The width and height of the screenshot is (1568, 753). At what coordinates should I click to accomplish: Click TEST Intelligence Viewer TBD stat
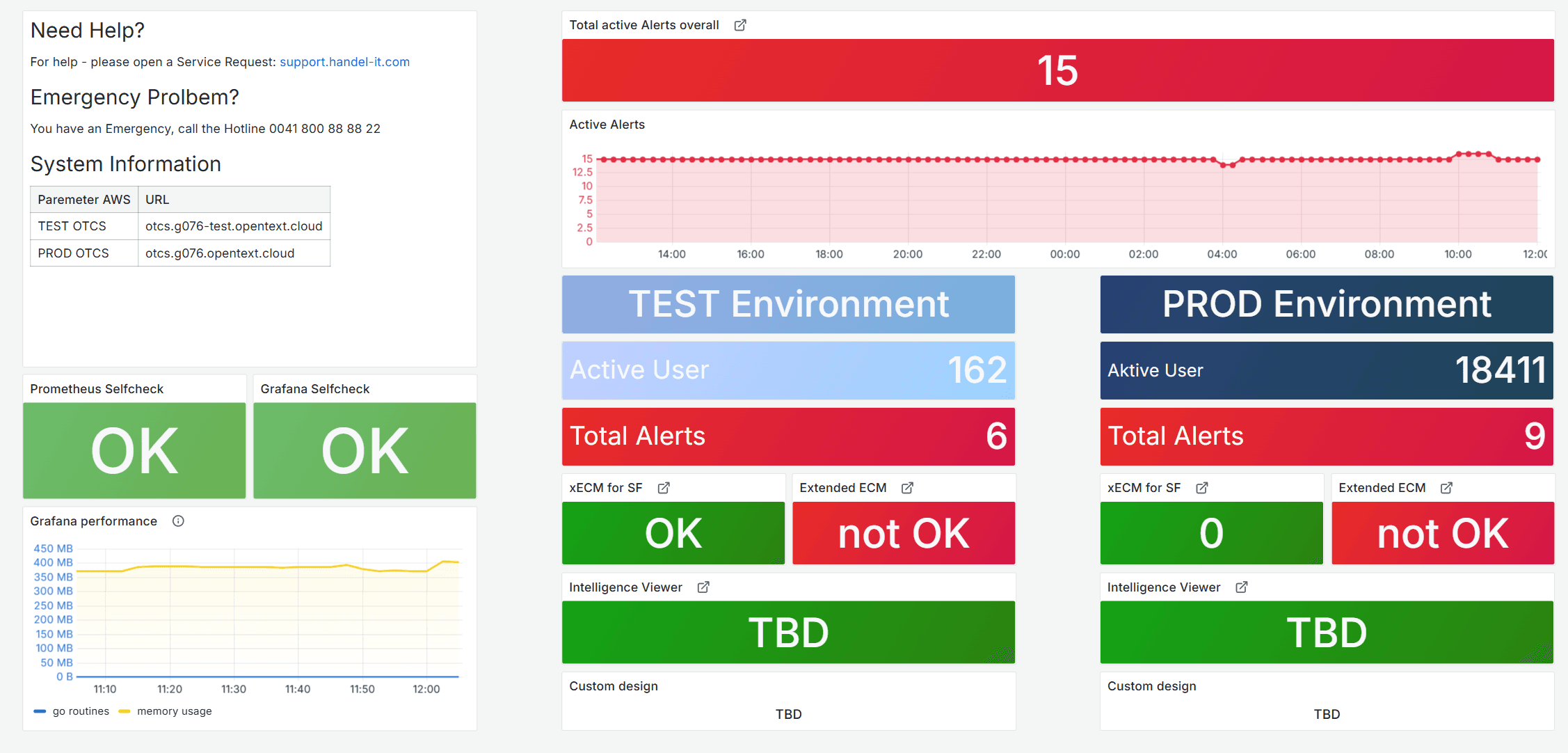click(x=788, y=632)
